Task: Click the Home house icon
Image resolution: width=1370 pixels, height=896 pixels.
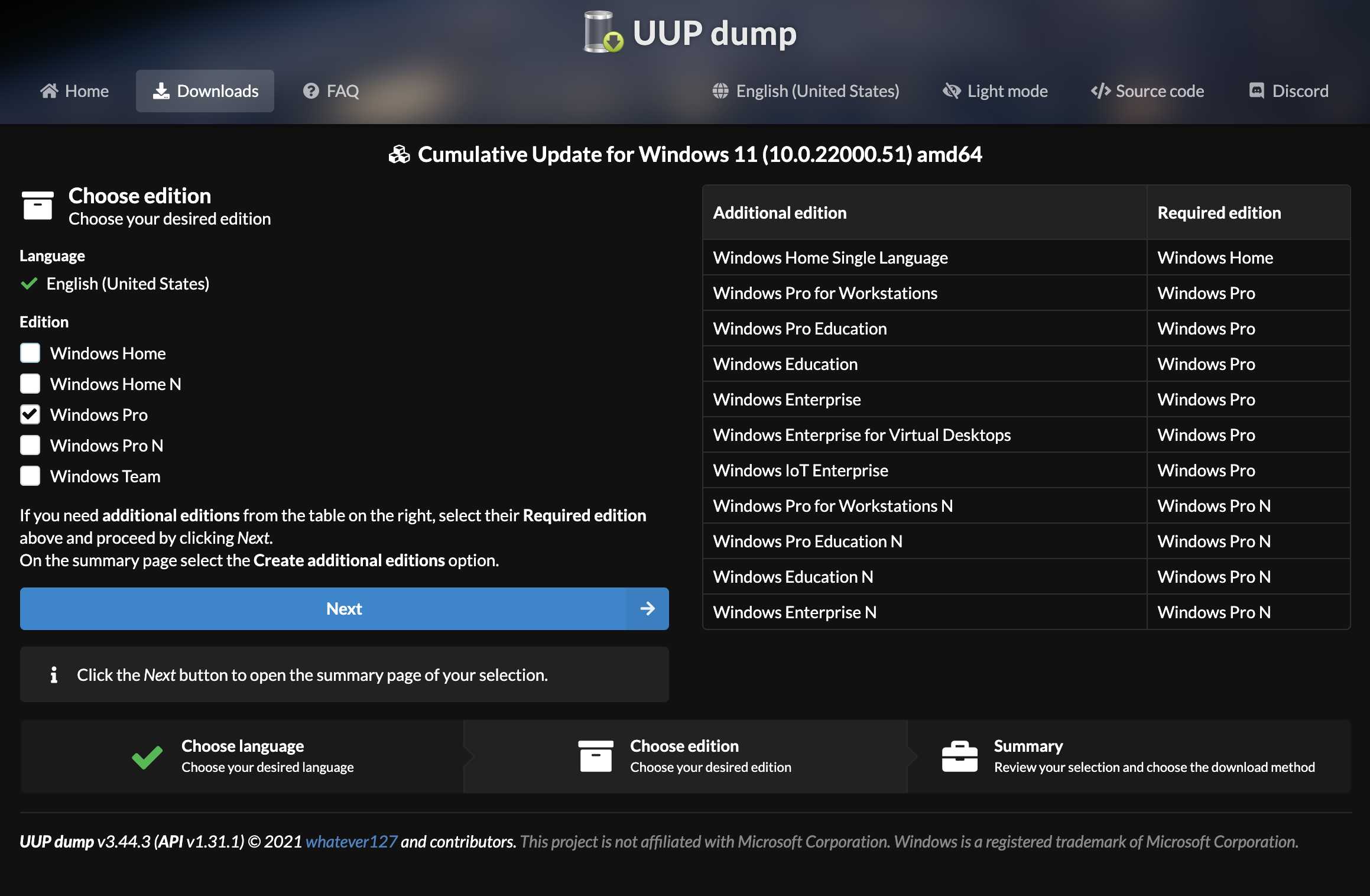Action: [50, 91]
